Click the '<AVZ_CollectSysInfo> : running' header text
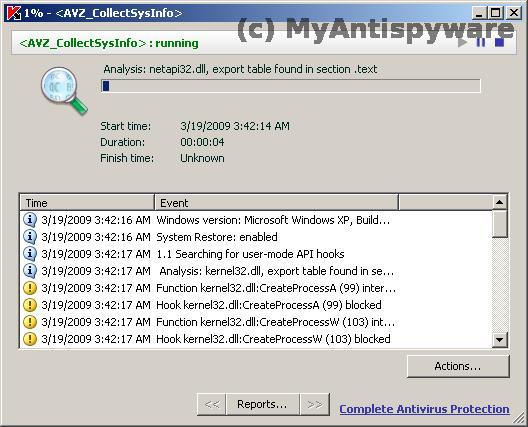 coord(109,43)
